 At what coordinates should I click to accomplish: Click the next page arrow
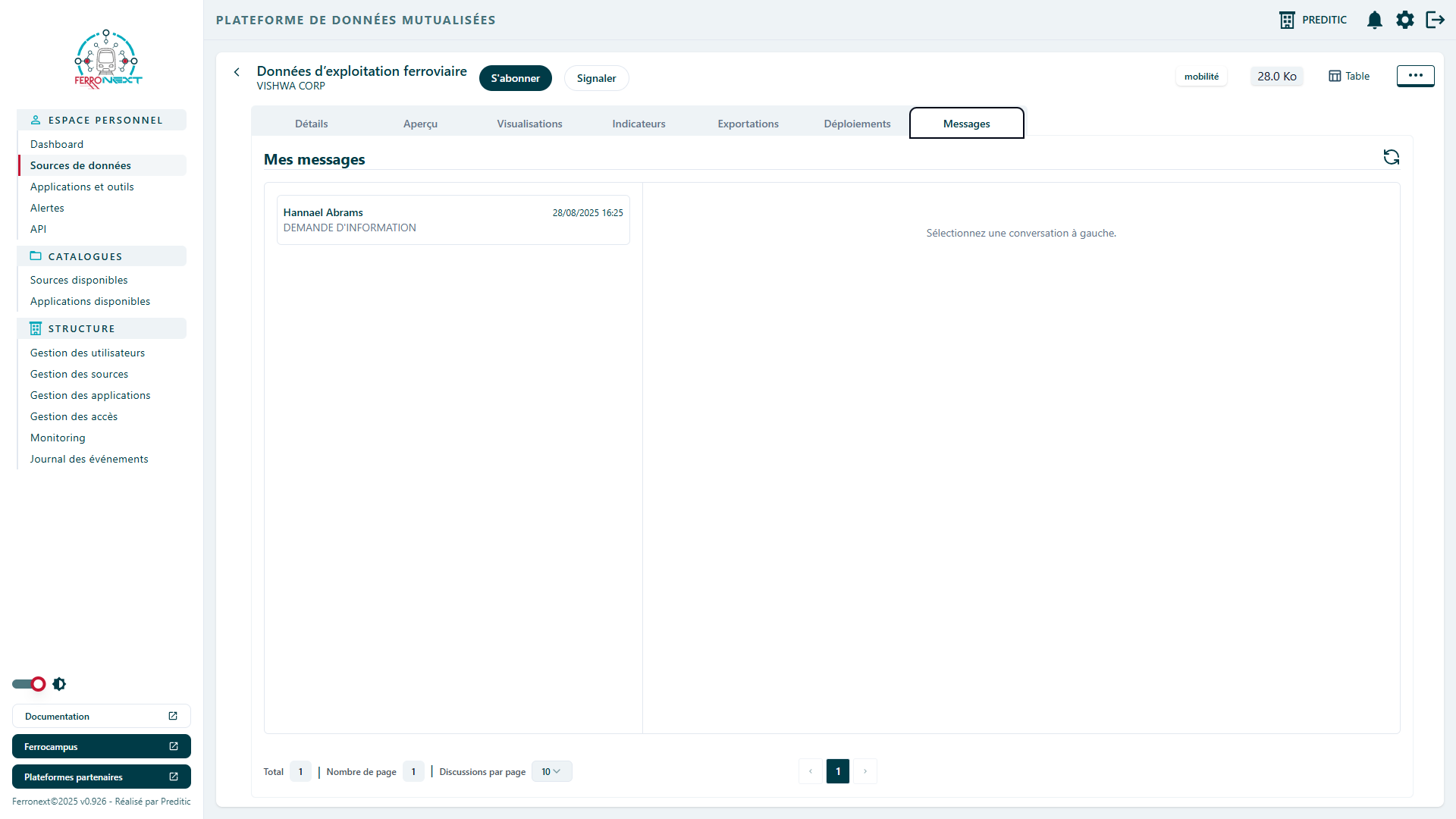(865, 771)
